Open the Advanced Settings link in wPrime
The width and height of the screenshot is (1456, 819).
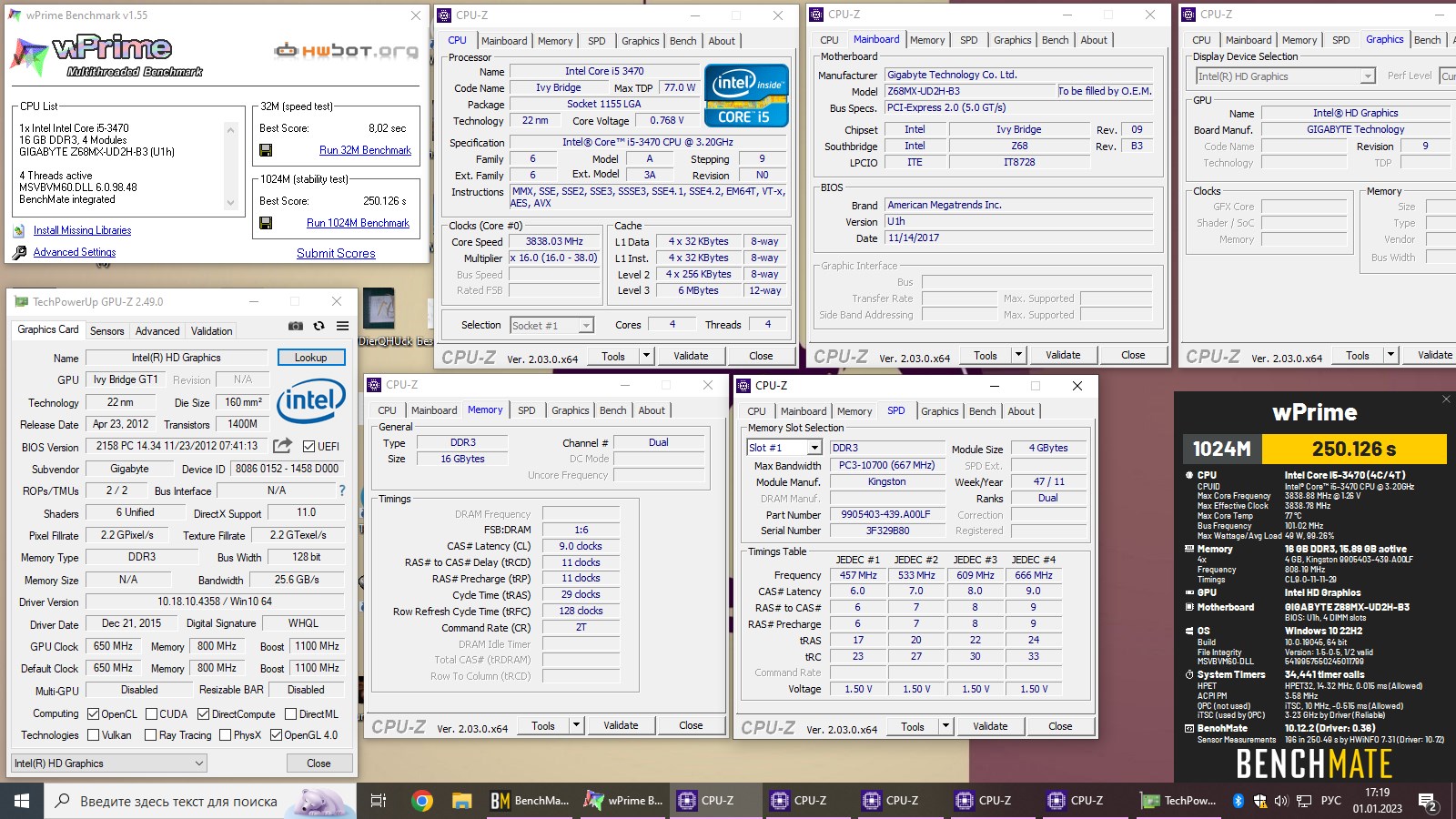(75, 252)
